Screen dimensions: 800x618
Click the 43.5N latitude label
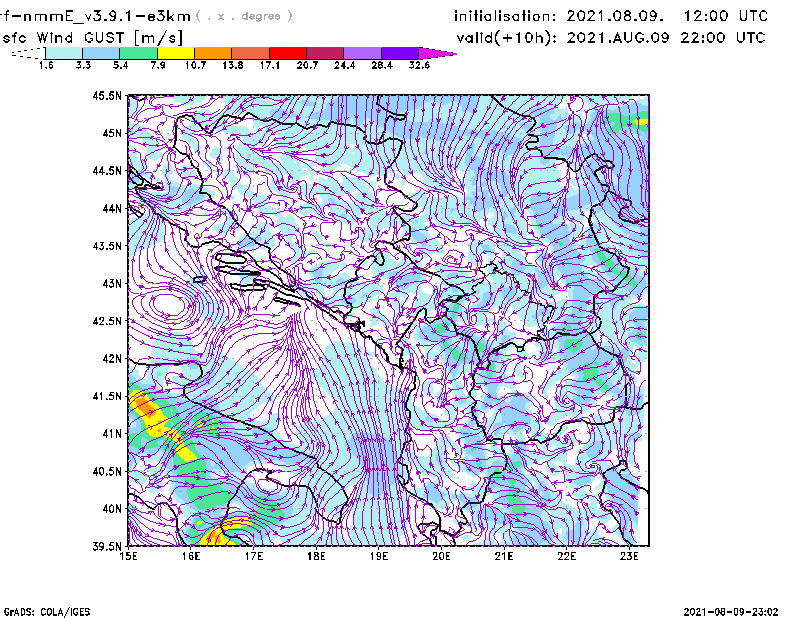(107, 246)
